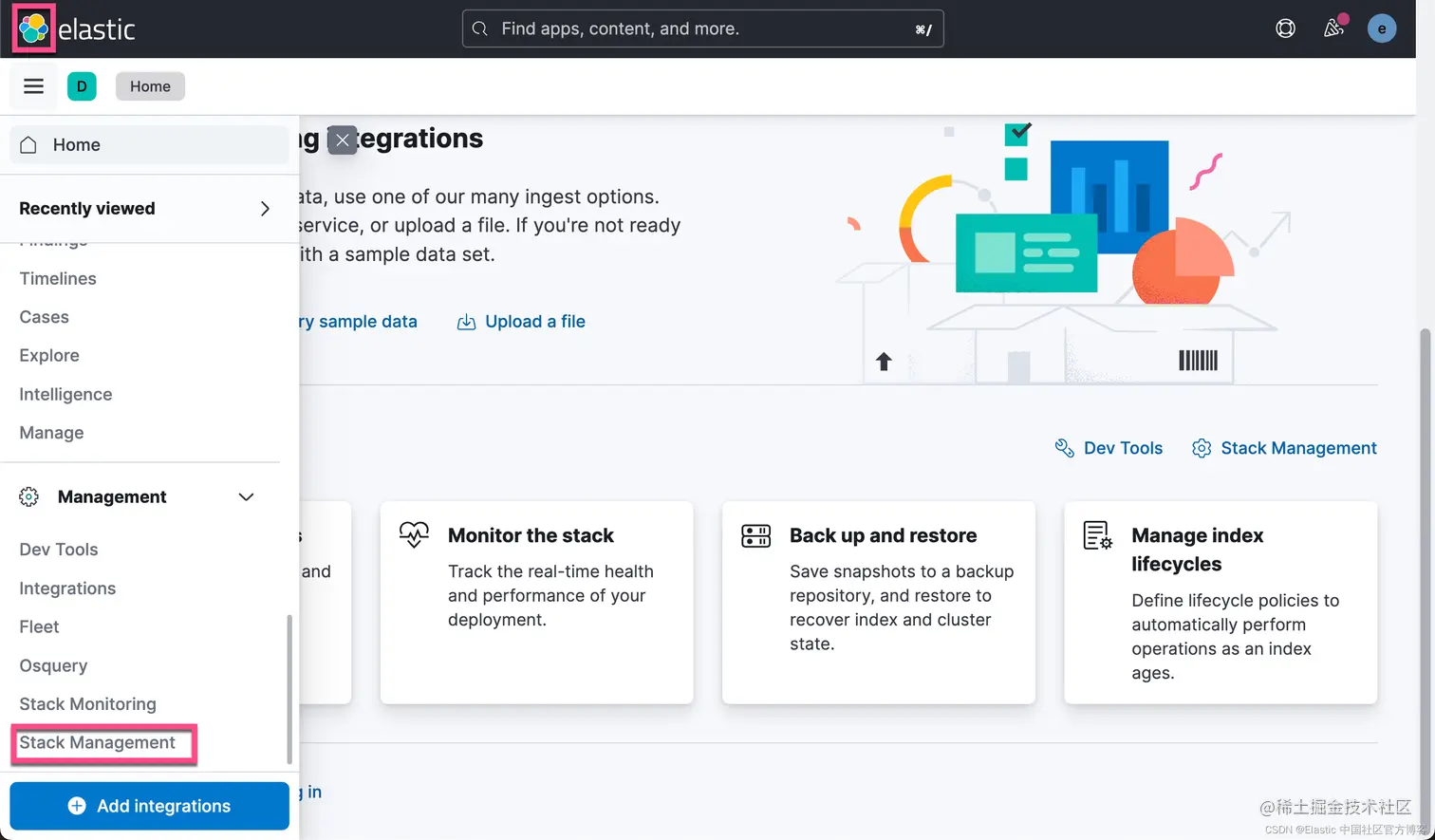Close the navigation flyout with the X button
Viewport: 1435px width, 840px height.
point(343,140)
